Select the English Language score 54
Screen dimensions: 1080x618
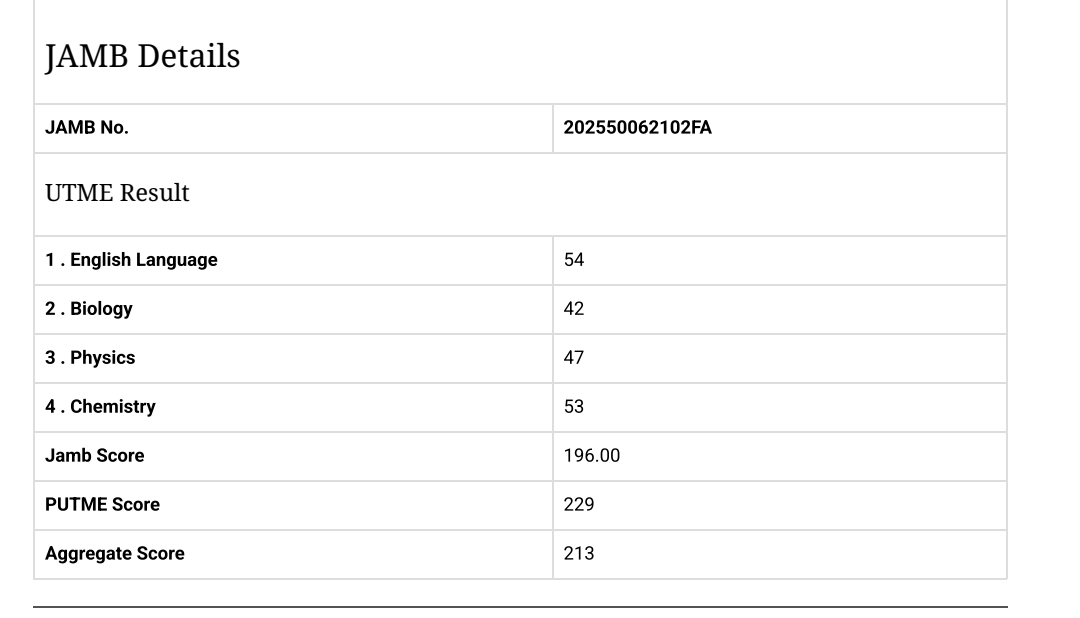(574, 260)
